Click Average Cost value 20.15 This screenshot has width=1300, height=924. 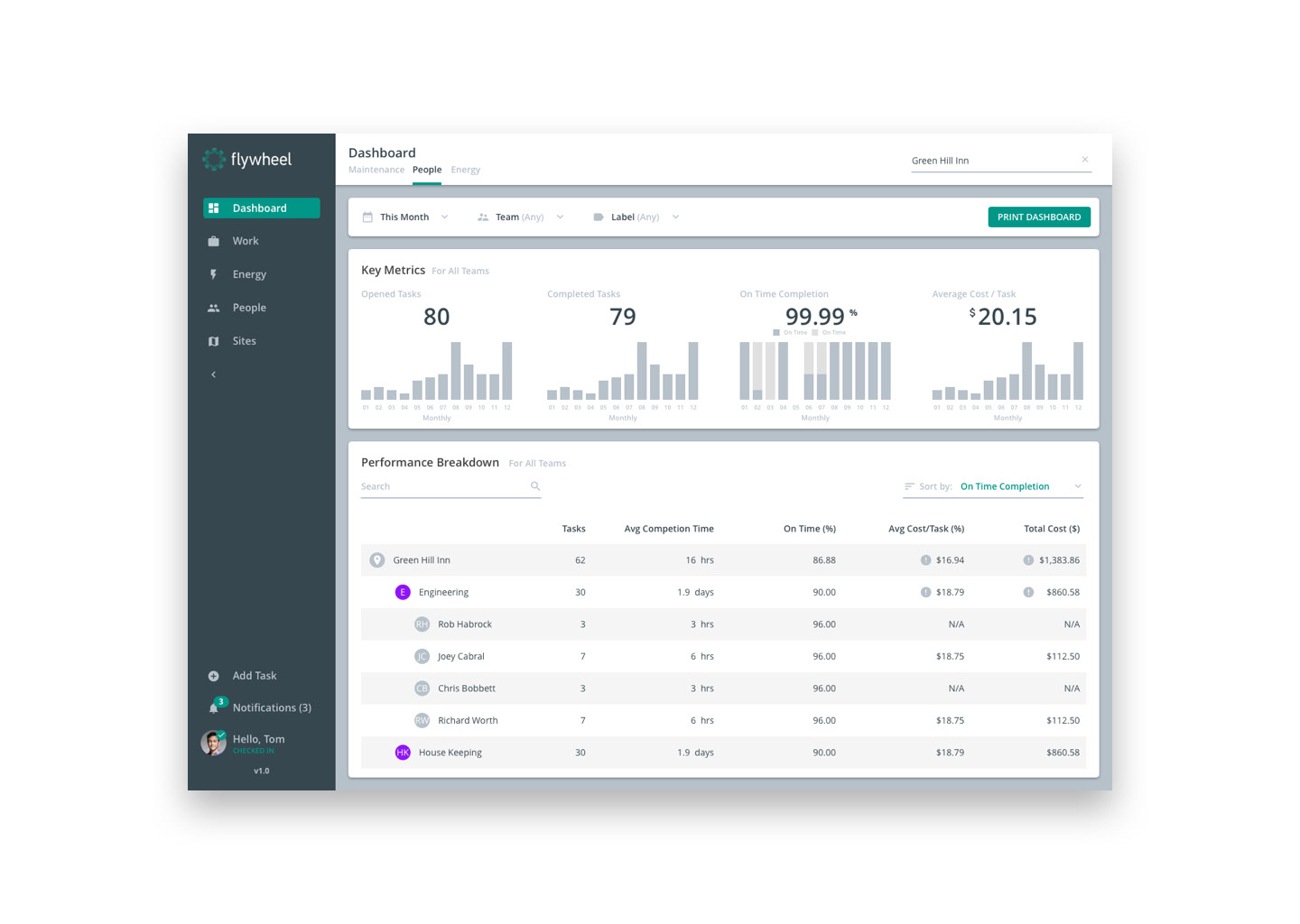[1007, 317]
